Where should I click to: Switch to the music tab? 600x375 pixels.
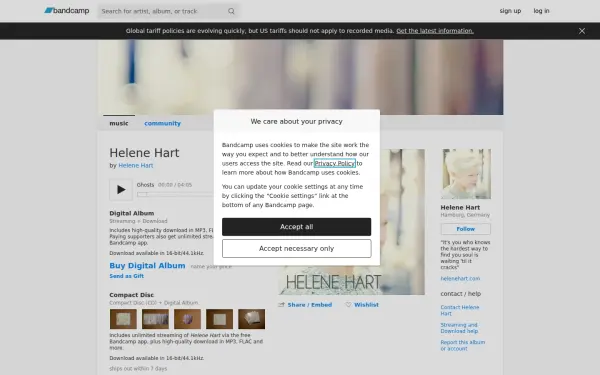(119, 123)
